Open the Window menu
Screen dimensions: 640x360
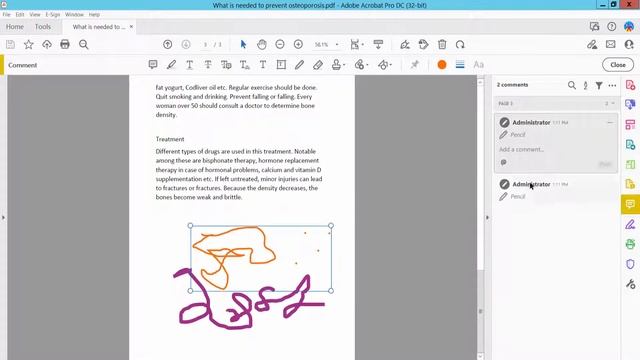[x=74, y=14]
